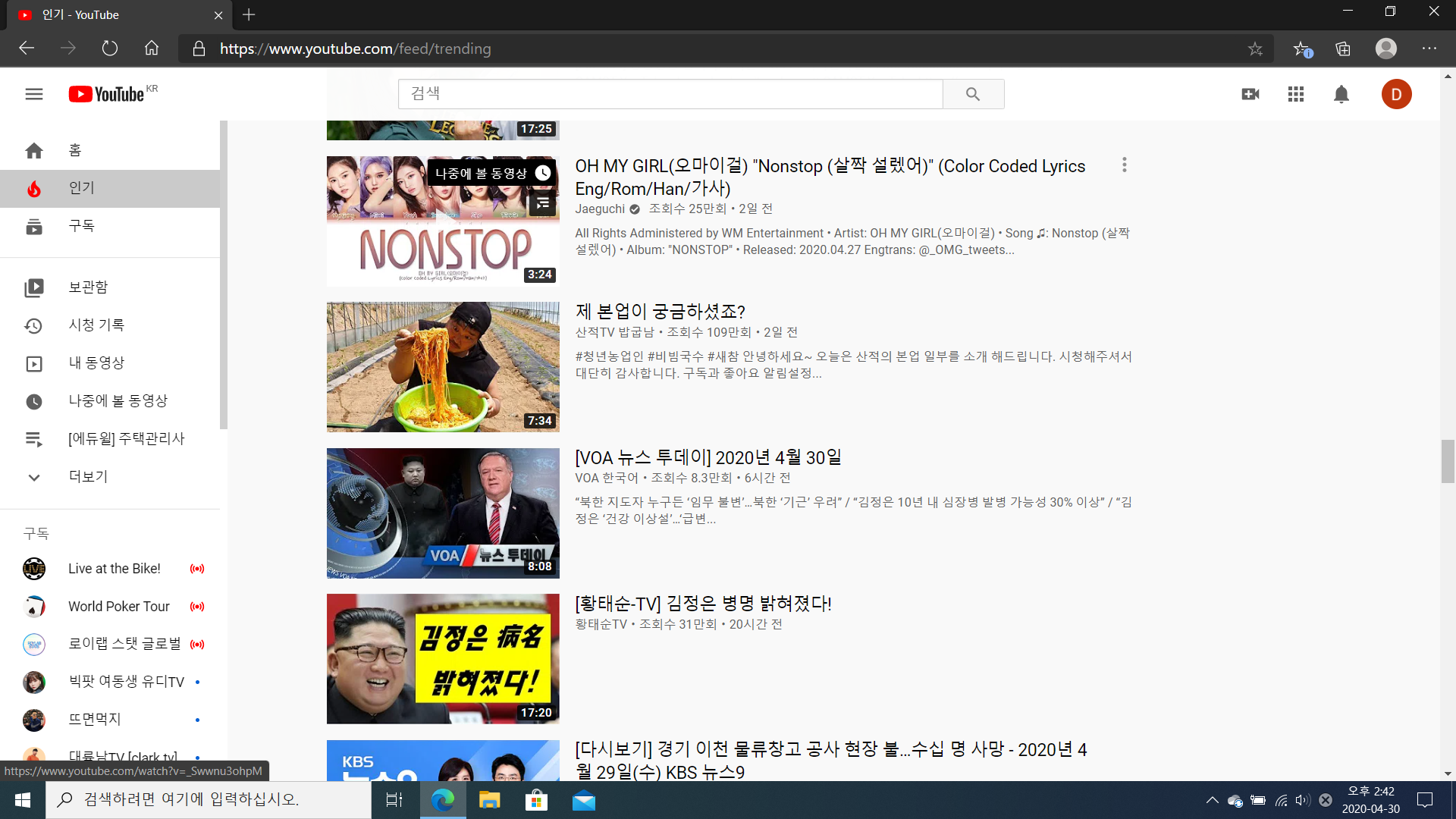Image resolution: width=1456 pixels, height=819 pixels.
Task: Select 인기 in the sidebar
Action: [x=110, y=188]
